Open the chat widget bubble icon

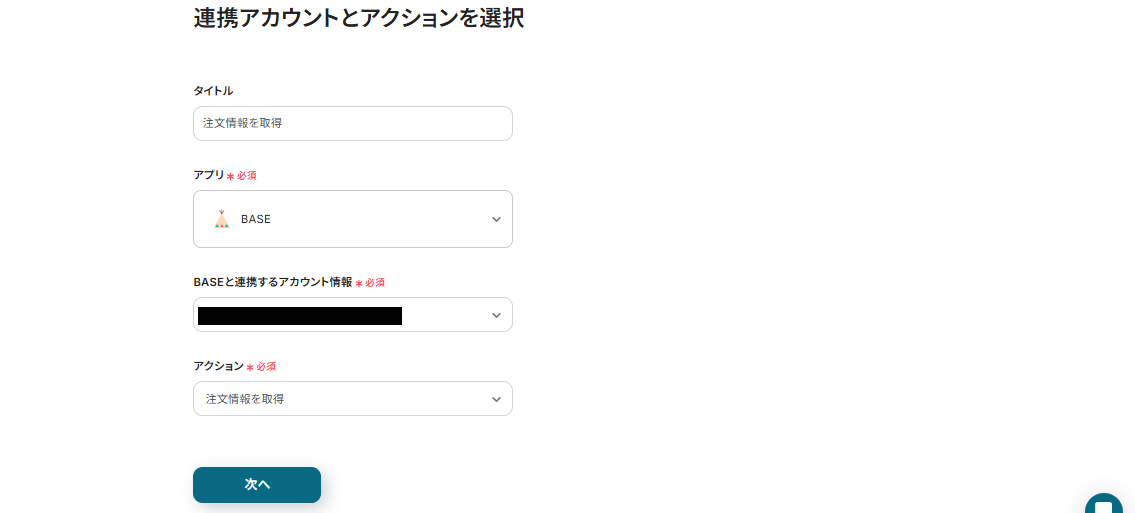click(1104, 505)
